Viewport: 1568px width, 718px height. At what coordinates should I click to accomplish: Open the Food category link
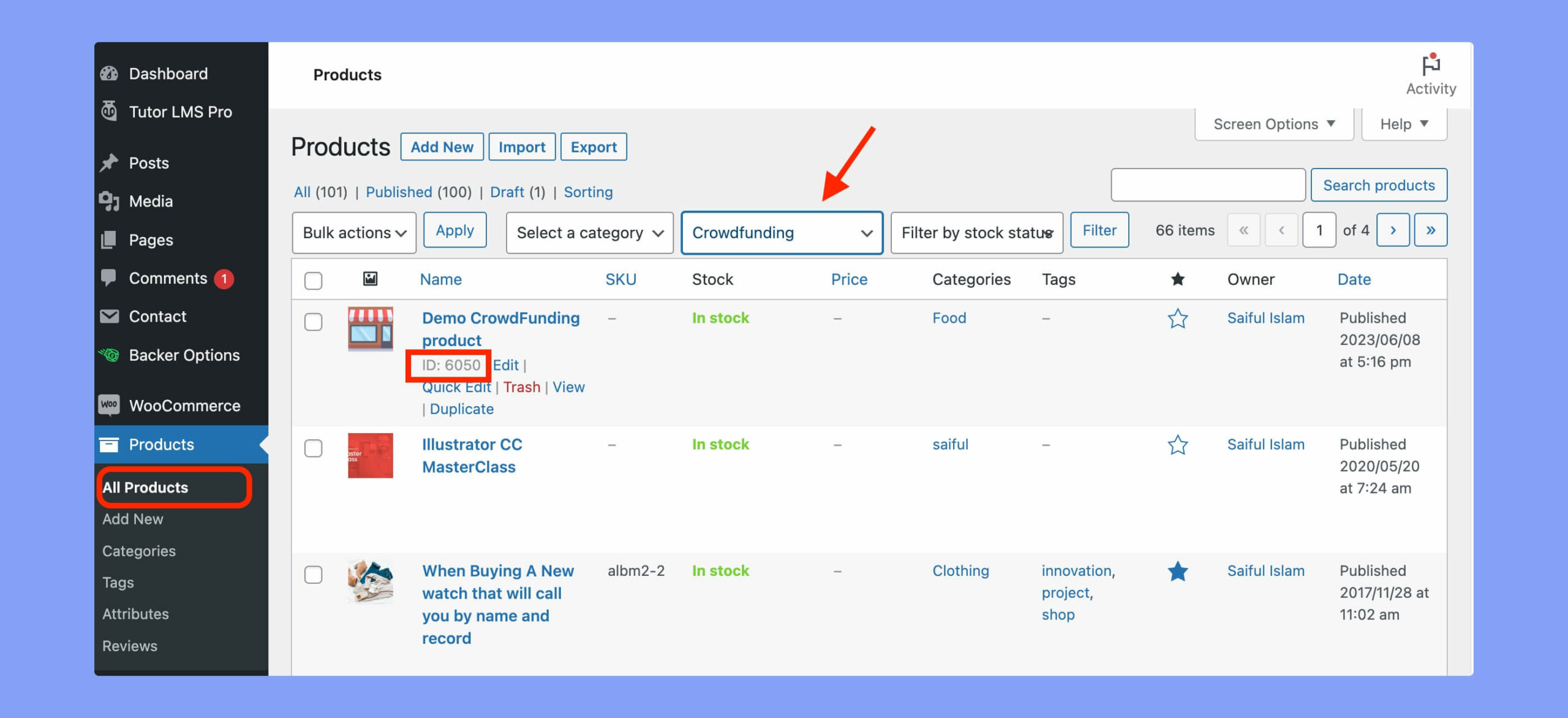pos(949,318)
